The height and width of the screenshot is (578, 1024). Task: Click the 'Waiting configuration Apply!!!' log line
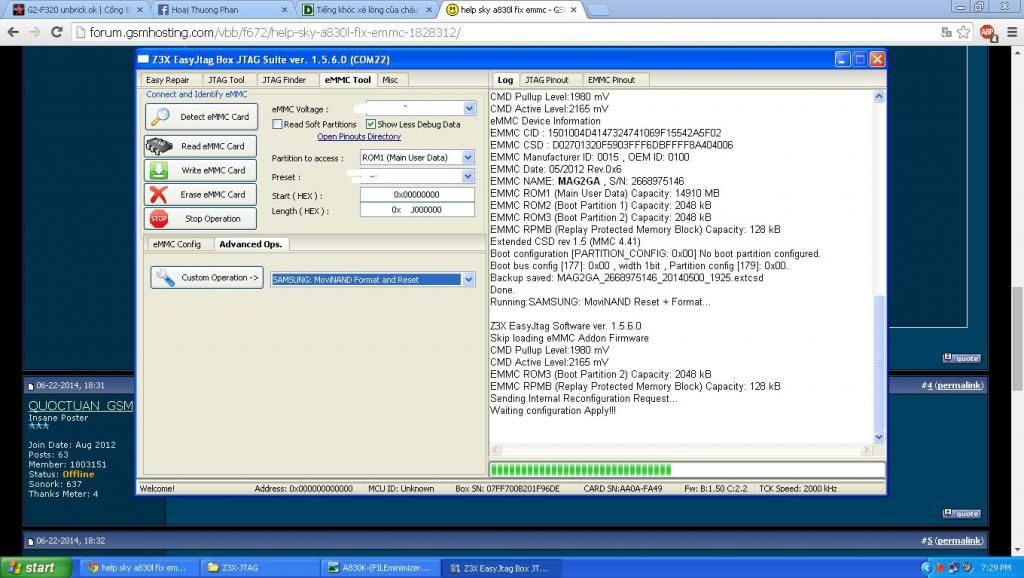(553, 411)
